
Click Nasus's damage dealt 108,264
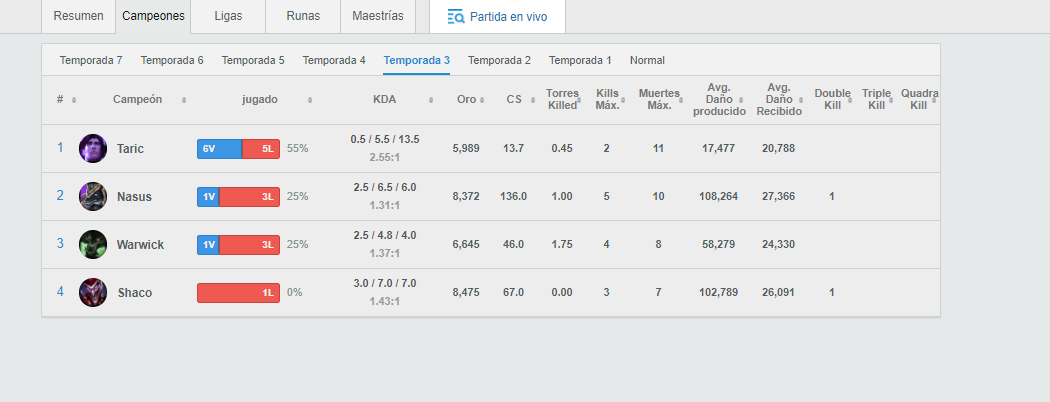(719, 197)
